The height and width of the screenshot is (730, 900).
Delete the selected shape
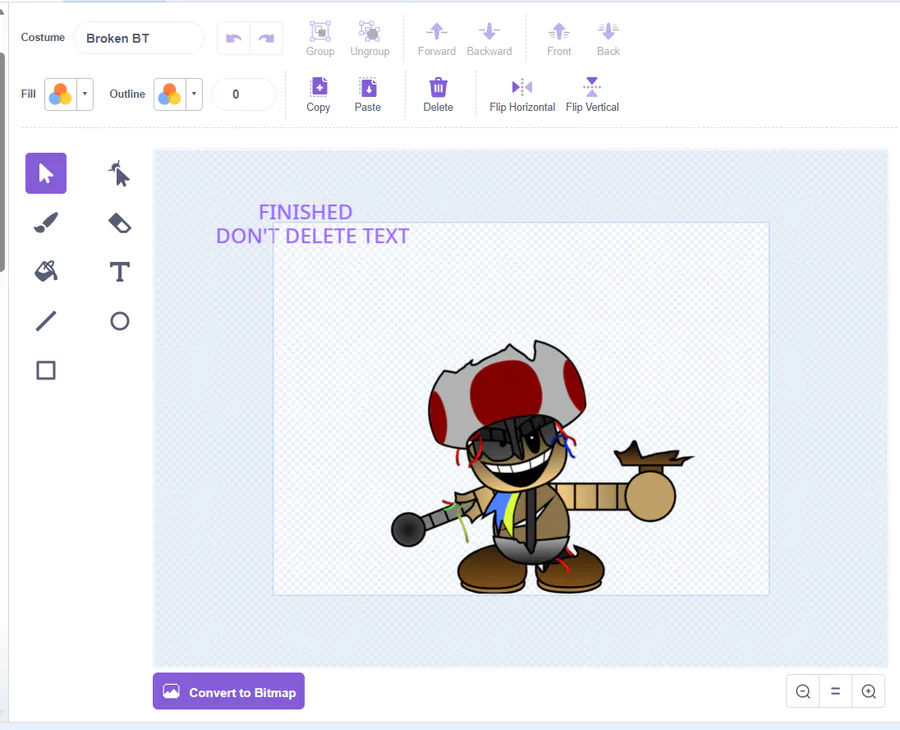438,95
